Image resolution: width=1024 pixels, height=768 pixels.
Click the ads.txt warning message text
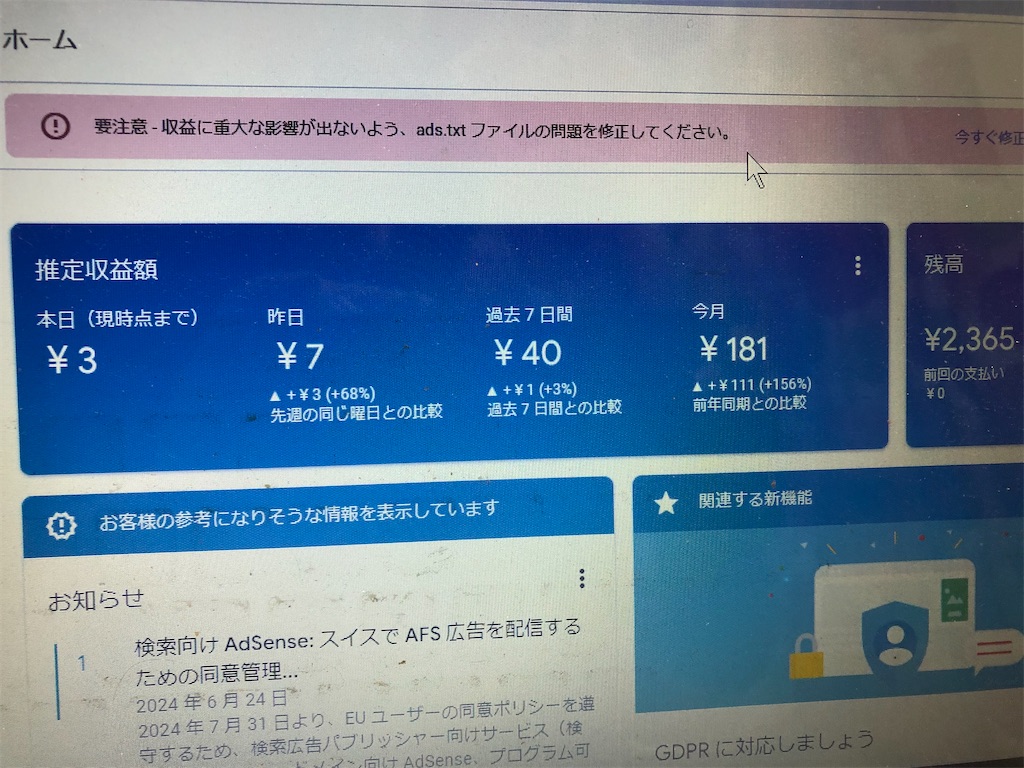pyautogui.click(x=413, y=129)
